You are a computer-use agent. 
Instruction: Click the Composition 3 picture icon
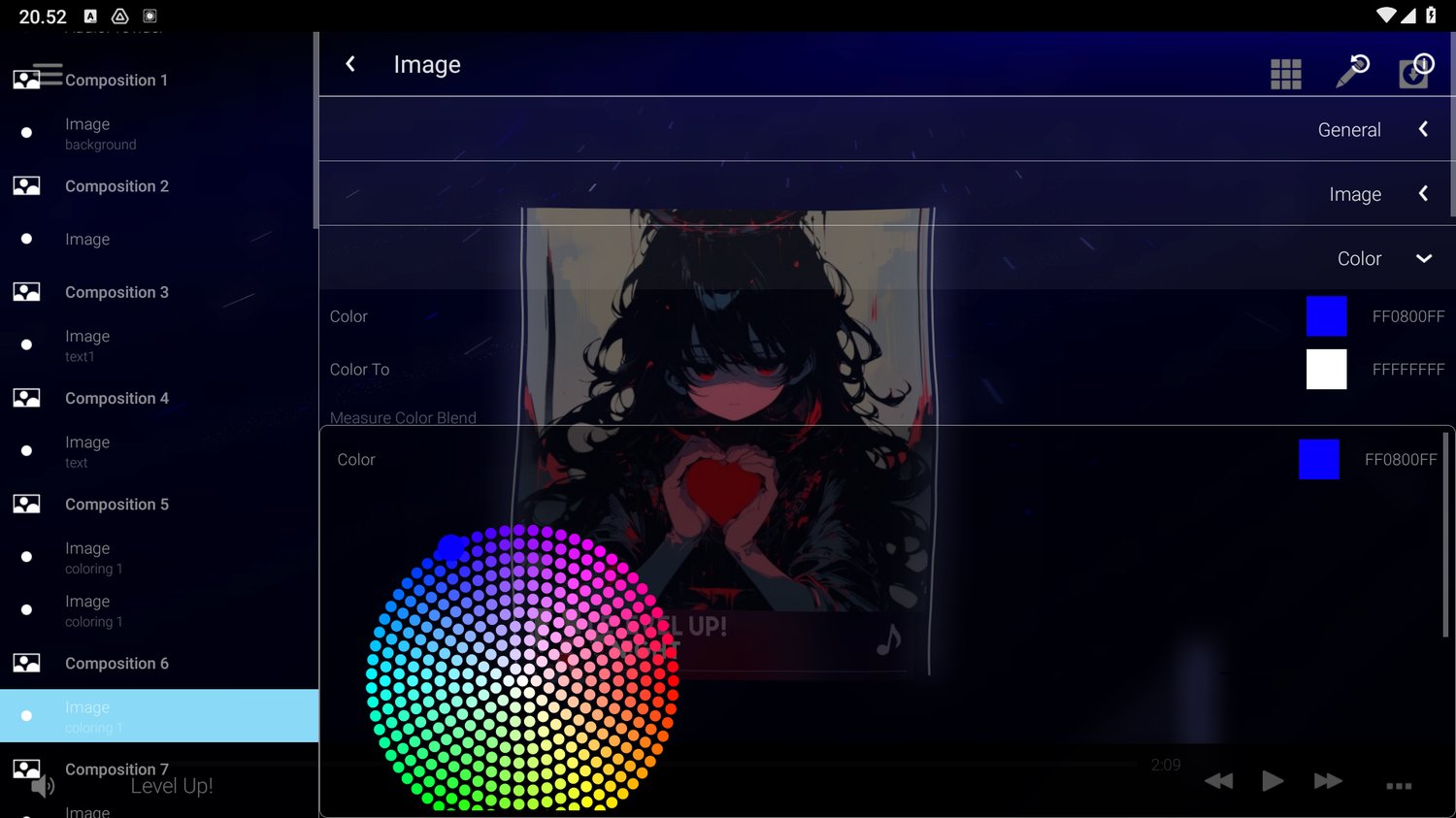point(26,291)
